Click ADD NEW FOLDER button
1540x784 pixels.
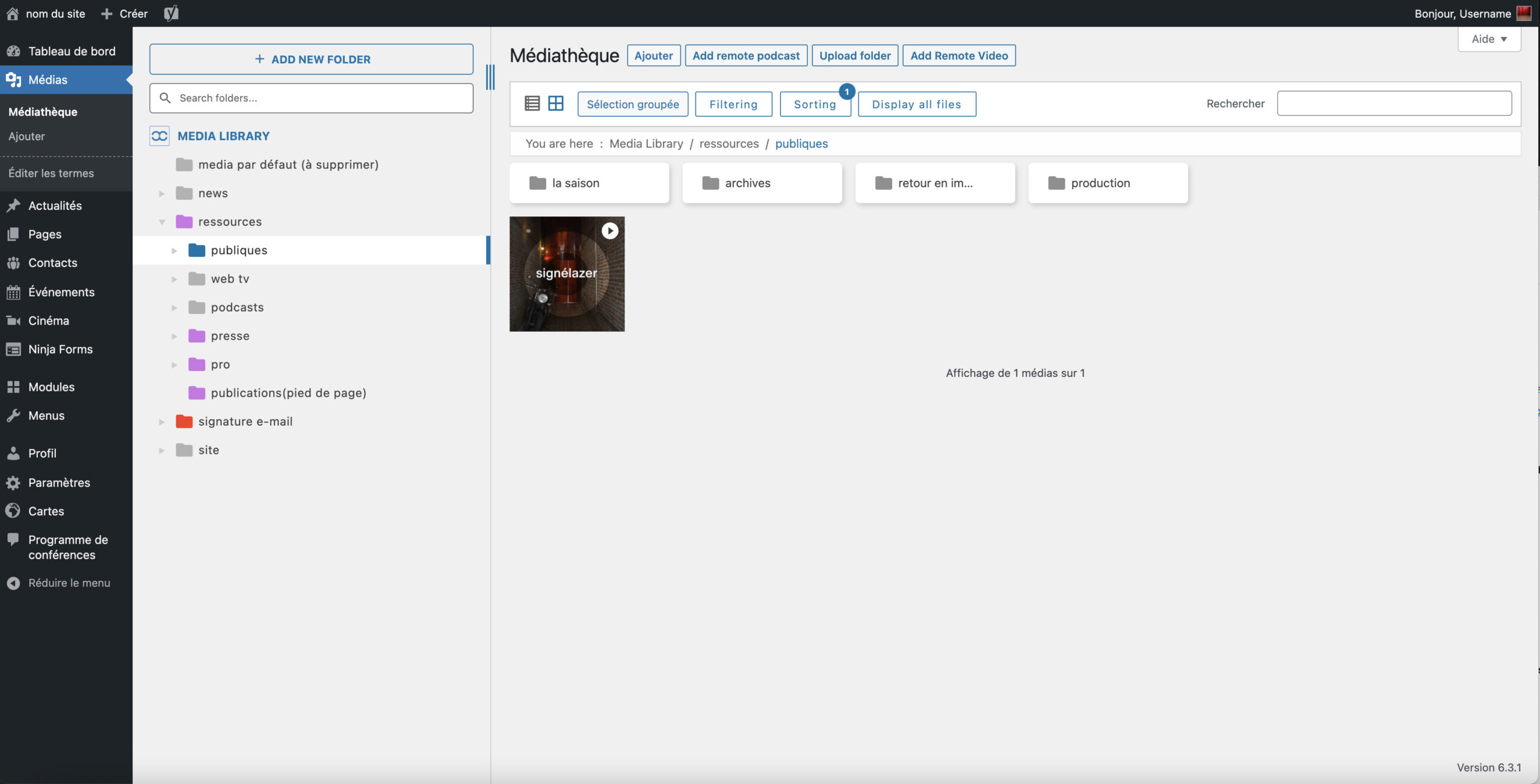pos(311,59)
